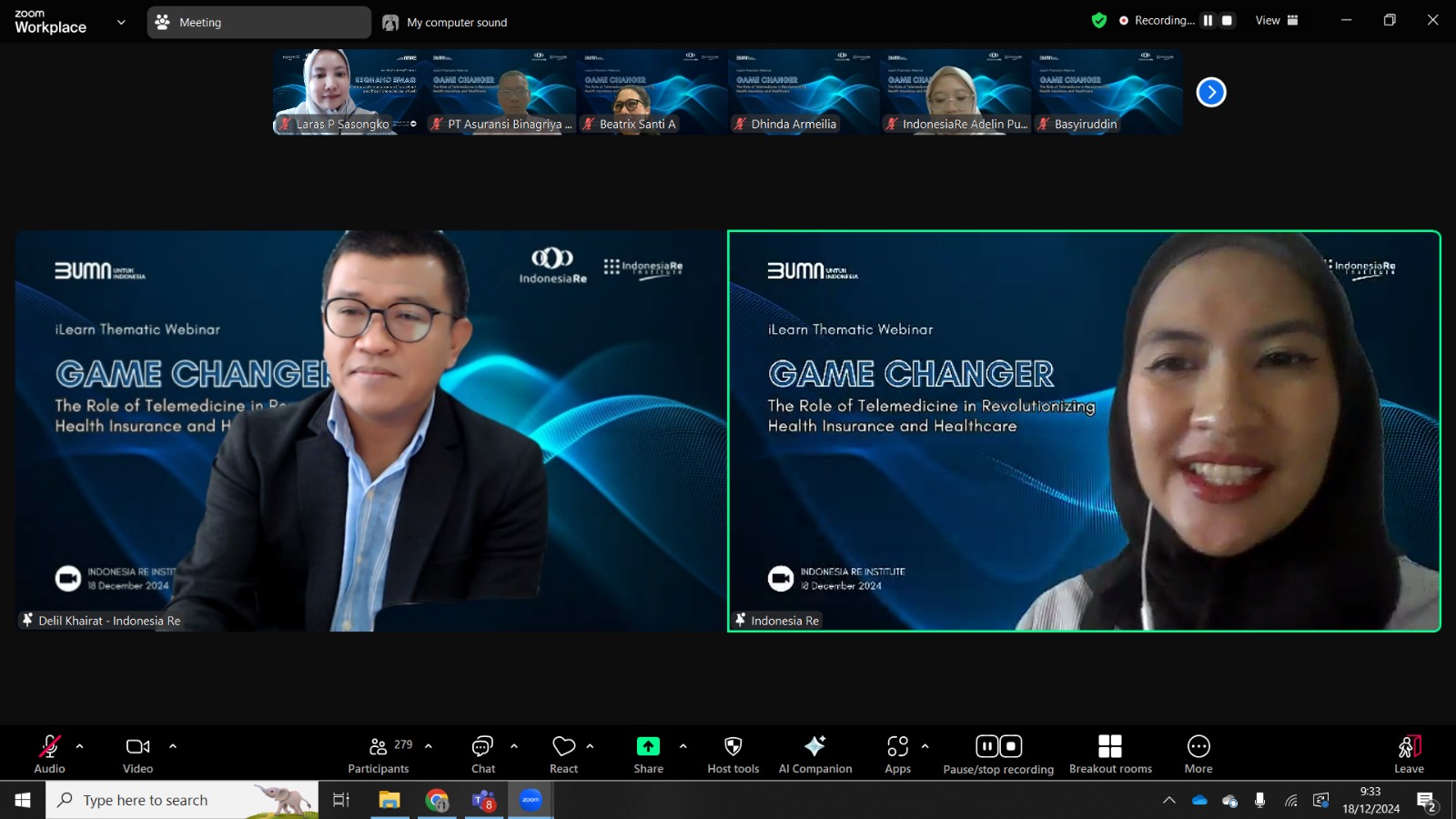Select Basyiruddin thumbnail

click(1108, 92)
